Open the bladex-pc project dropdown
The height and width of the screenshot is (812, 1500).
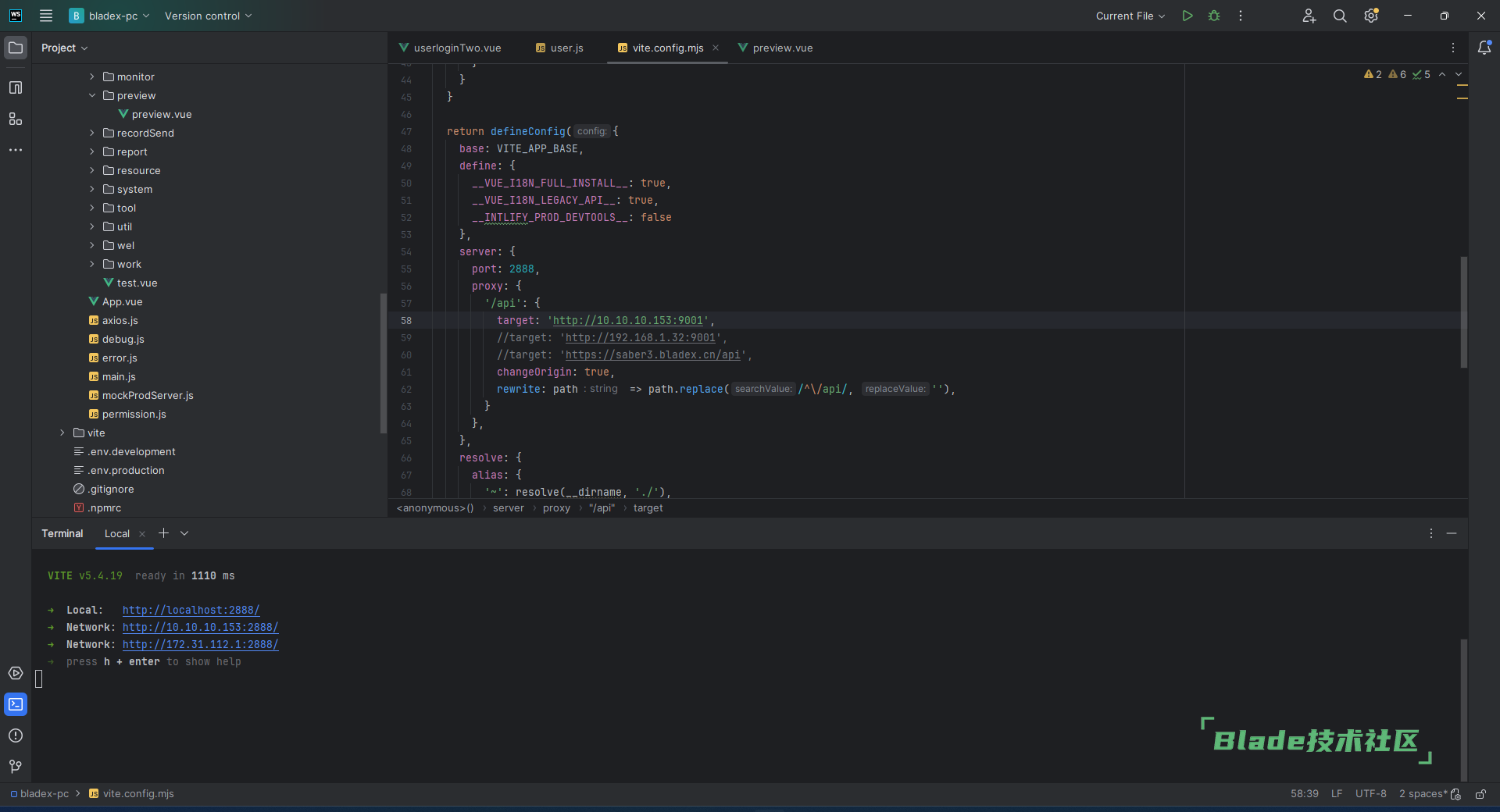point(109,16)
